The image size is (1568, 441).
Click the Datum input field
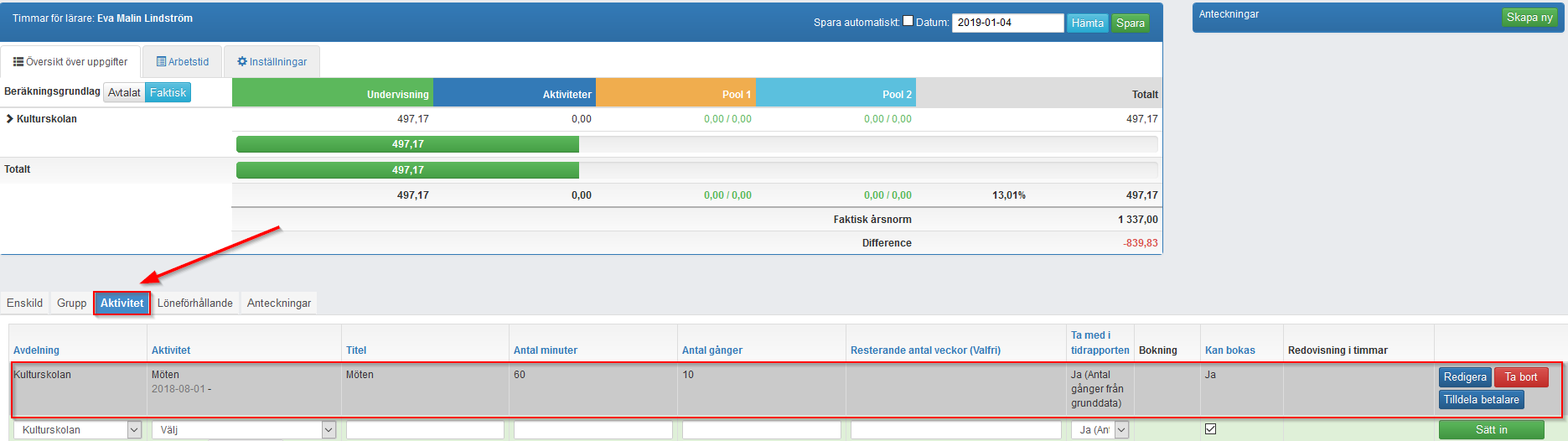(x=1007, y=23)
